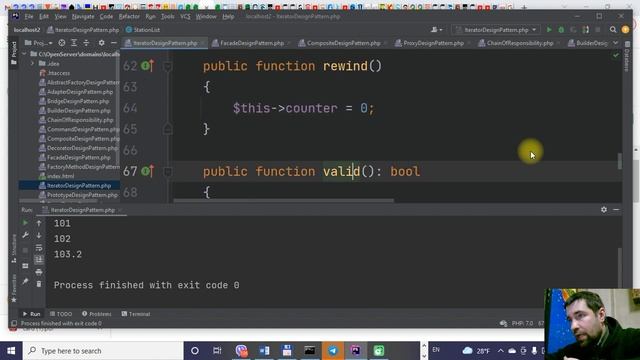Image resolution: width=640 pixels, height=360 pixels.
Task: Toggle soft-wrap in Run console
Action: pos(39,247)
